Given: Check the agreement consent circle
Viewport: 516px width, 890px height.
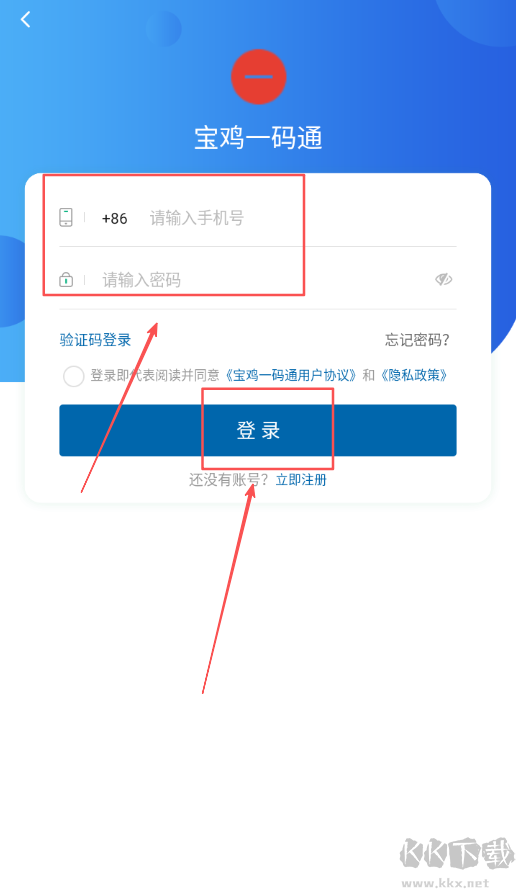Looking at the screenshot, I should pos(74,376).
